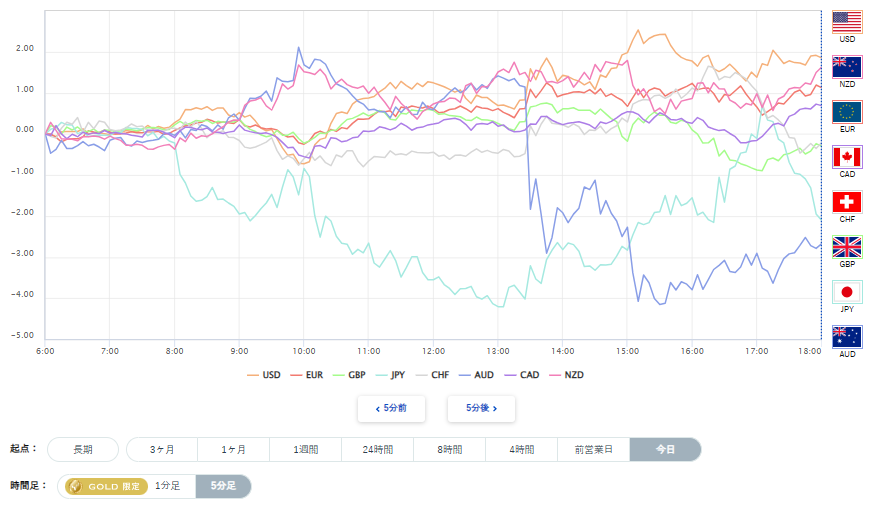Click the NZD New Zealand flag icon
This screenshot has width=874, height=509.
pyautogui.click(x=847, y=67)
